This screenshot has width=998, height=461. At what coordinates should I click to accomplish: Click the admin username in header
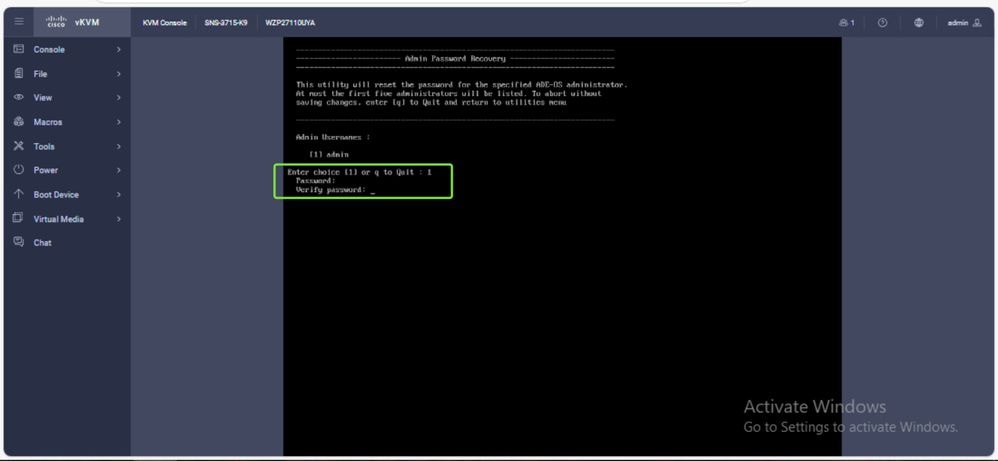(x=958, y=23)
